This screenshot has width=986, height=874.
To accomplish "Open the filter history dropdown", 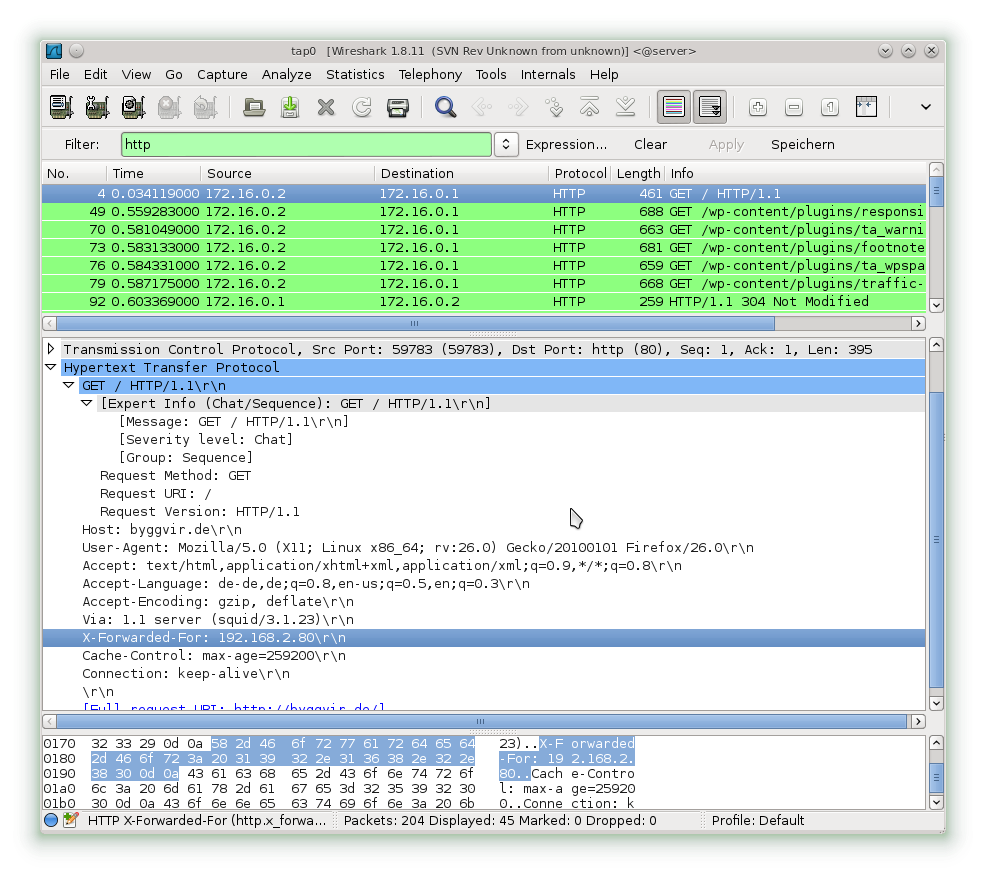I will pyautogui.click(x=506, y=144).
